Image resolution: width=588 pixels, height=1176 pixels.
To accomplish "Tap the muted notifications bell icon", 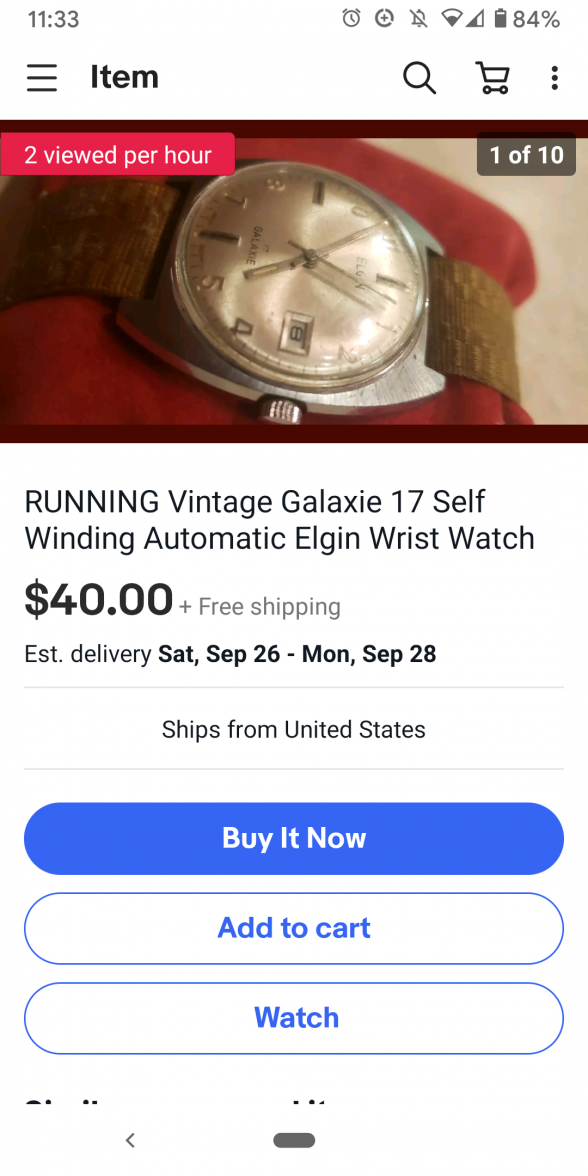I will 418,20.
